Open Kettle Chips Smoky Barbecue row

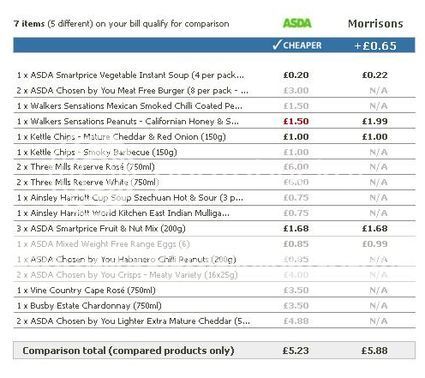tap(214, 152)
